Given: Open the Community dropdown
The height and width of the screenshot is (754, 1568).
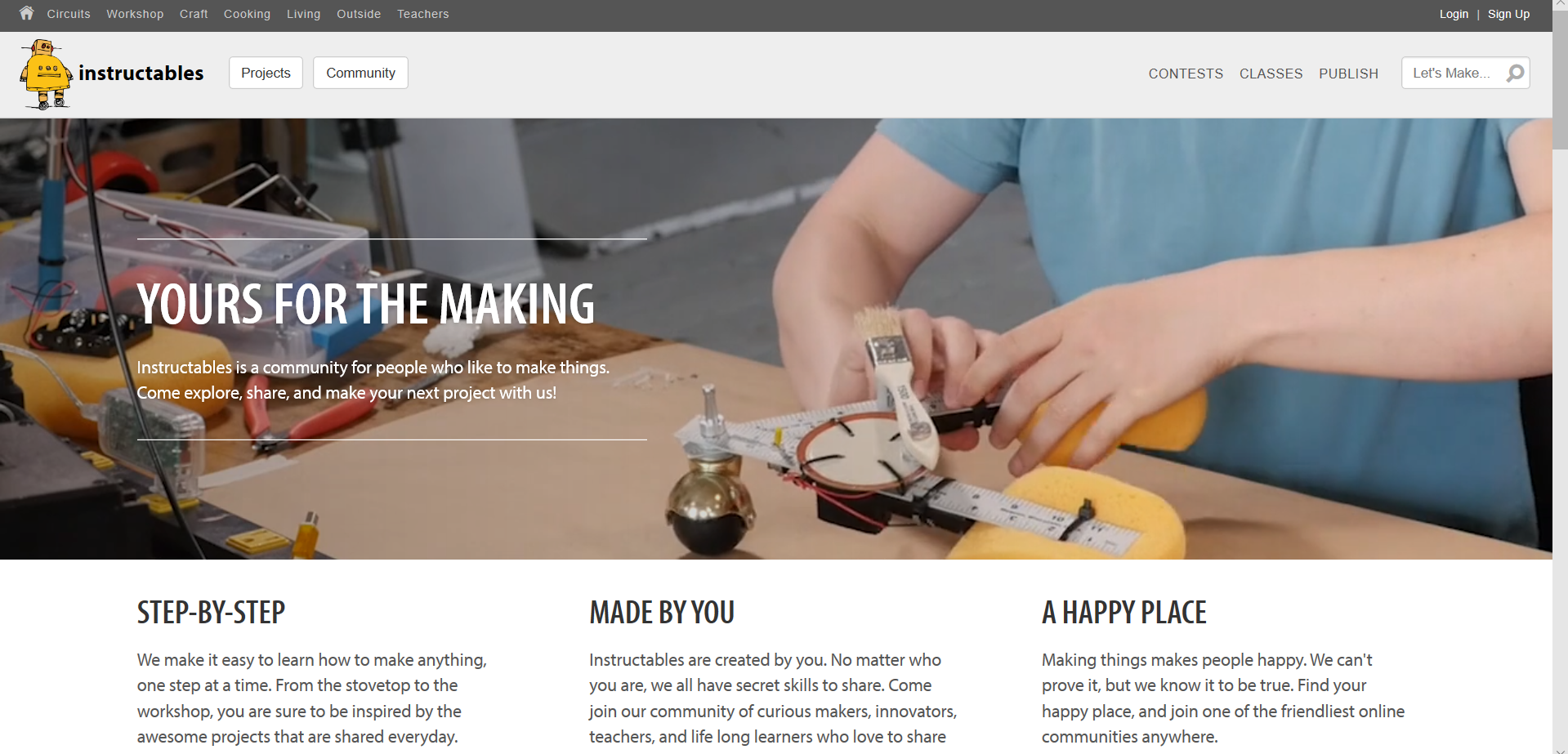Looking at the screenshot, I should tap(360, 73).
